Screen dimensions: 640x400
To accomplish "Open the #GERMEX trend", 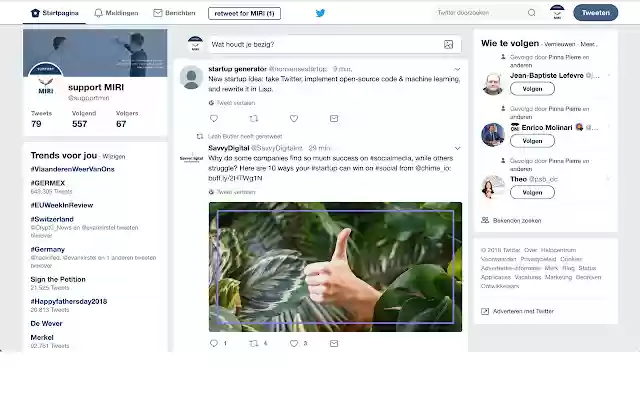I will pyautogui.click(x=48, y=183).
